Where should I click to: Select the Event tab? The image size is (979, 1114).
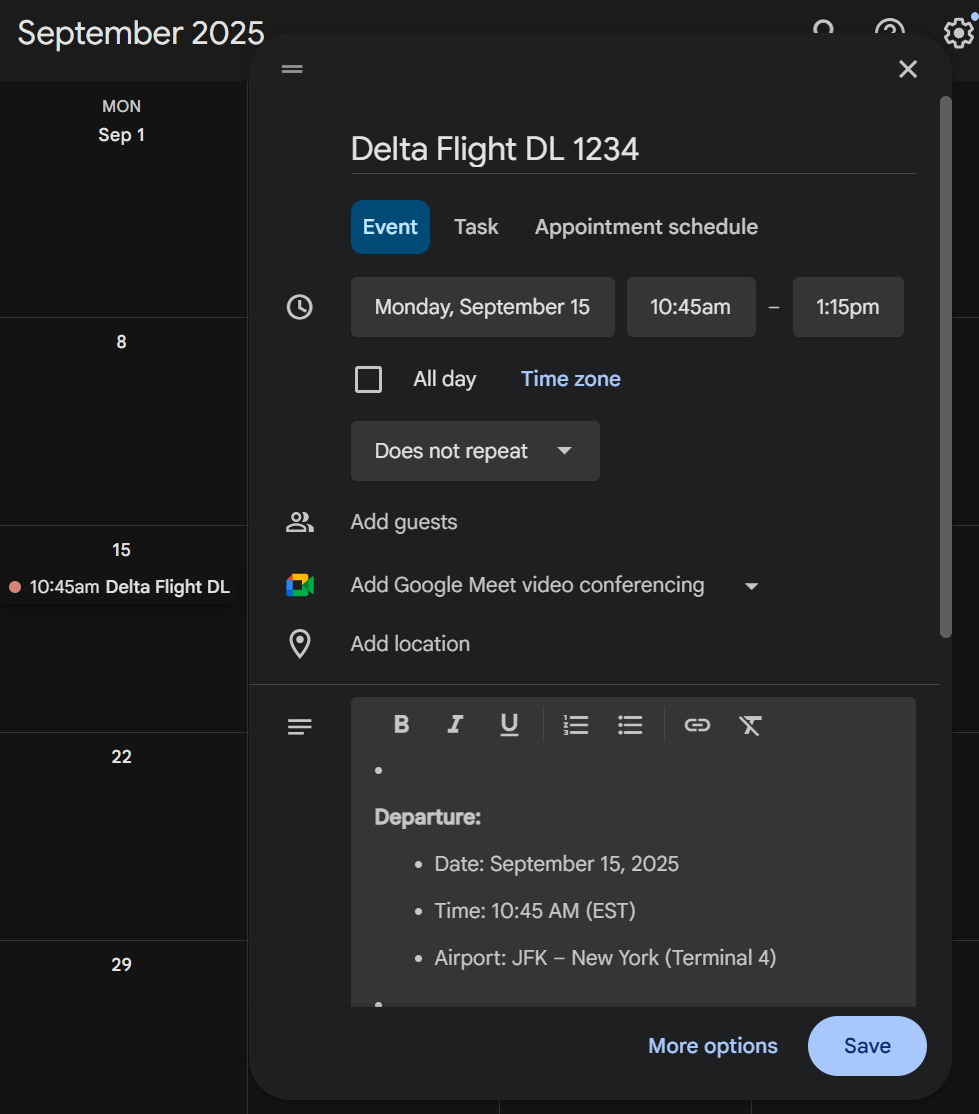(390, 227)
